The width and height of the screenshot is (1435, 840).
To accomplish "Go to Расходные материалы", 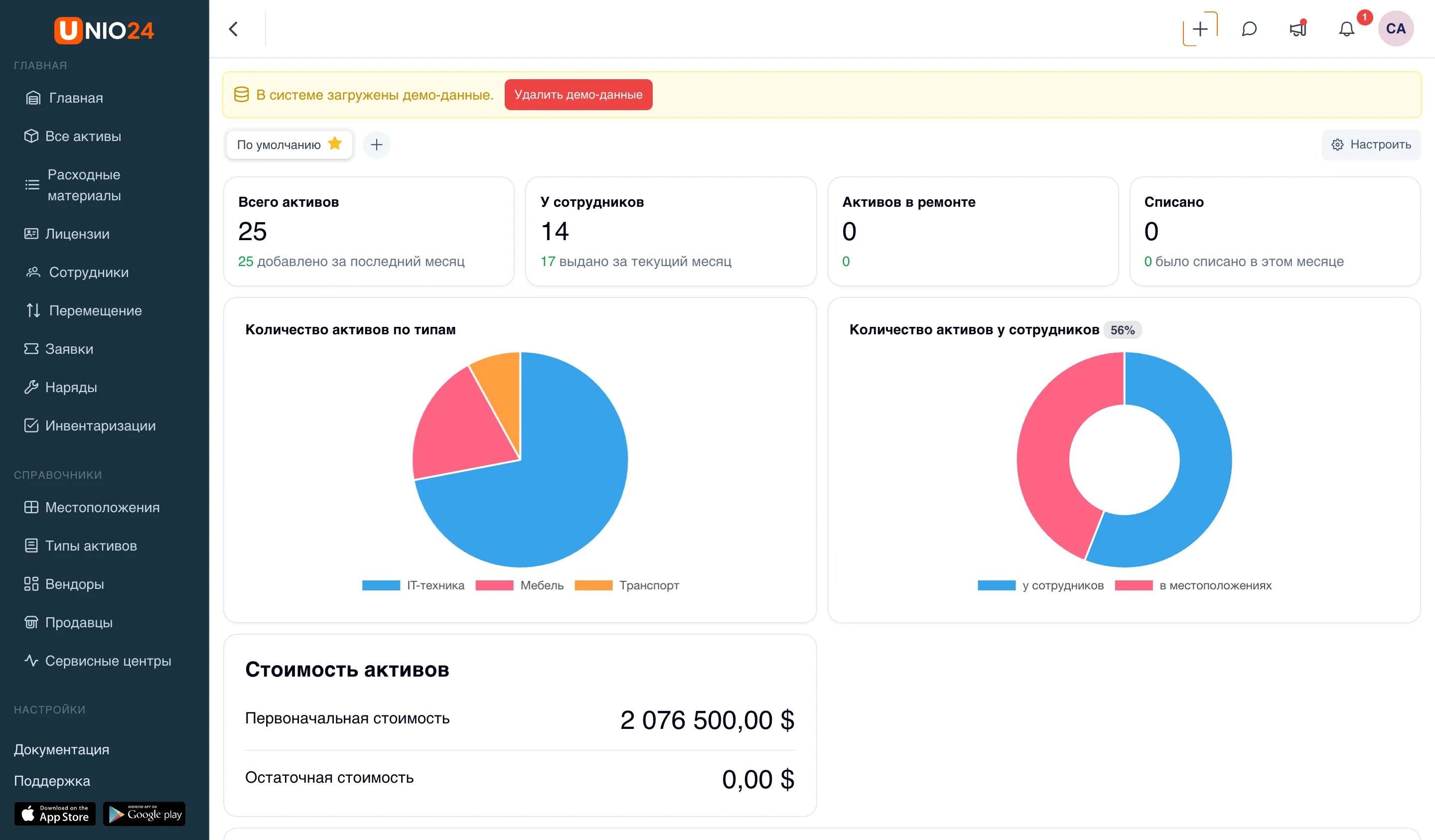I will click(x=84, y=185).
